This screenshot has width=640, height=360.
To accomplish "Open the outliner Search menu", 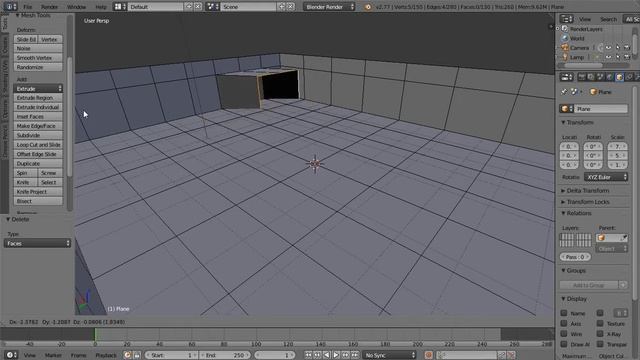I will 608,19.
